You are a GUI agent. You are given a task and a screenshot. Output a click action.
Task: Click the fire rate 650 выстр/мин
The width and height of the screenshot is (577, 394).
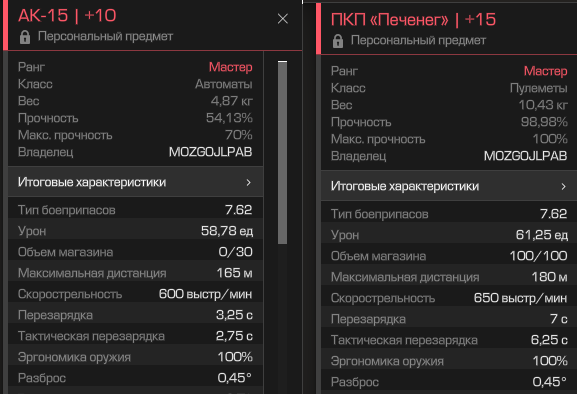[521, 298]
